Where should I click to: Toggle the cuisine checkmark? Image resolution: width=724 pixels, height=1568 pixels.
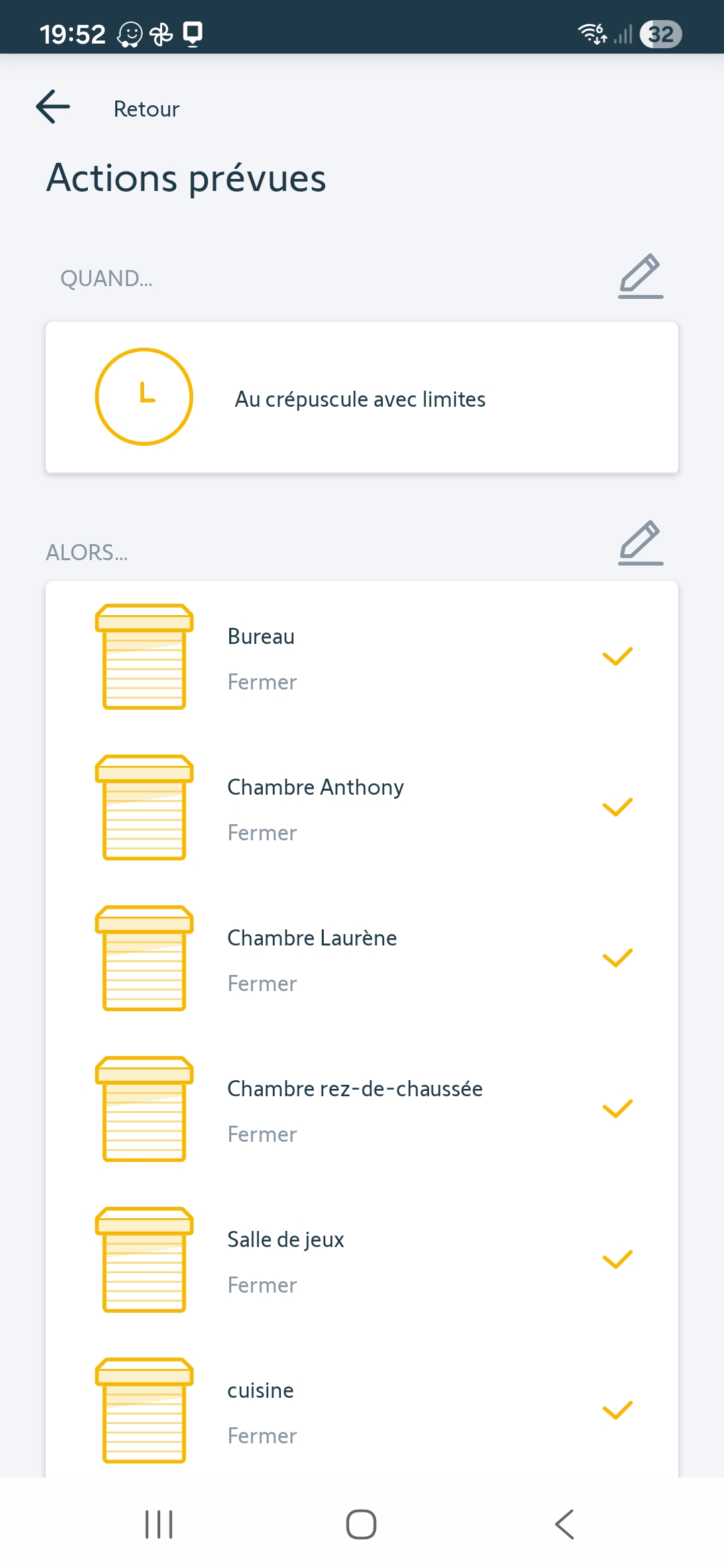(x=617, y=1411)
